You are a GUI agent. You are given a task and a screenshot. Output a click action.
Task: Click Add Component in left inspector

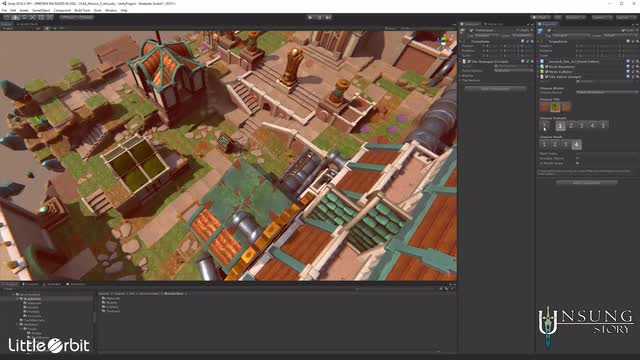tap(495, 89)
